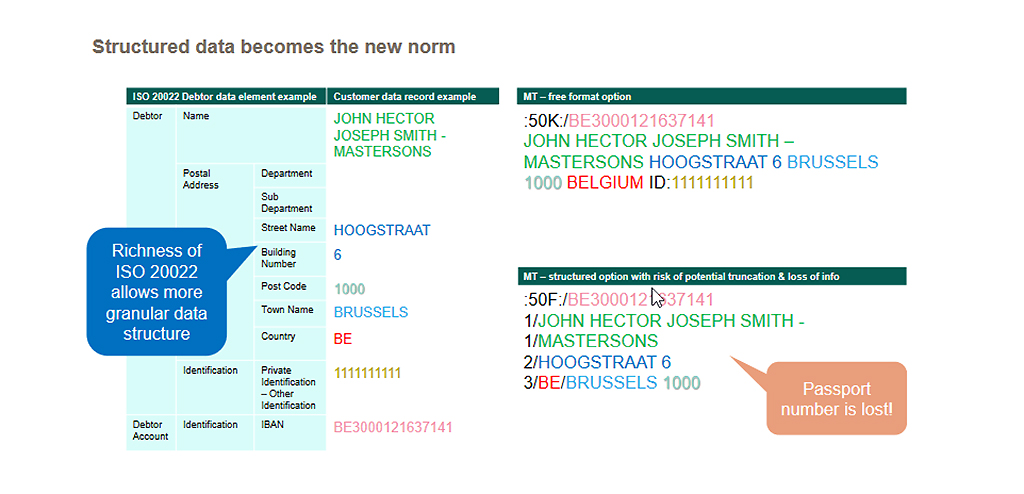
Task: Click the "IBAN" label
Action: coord(270,425)
